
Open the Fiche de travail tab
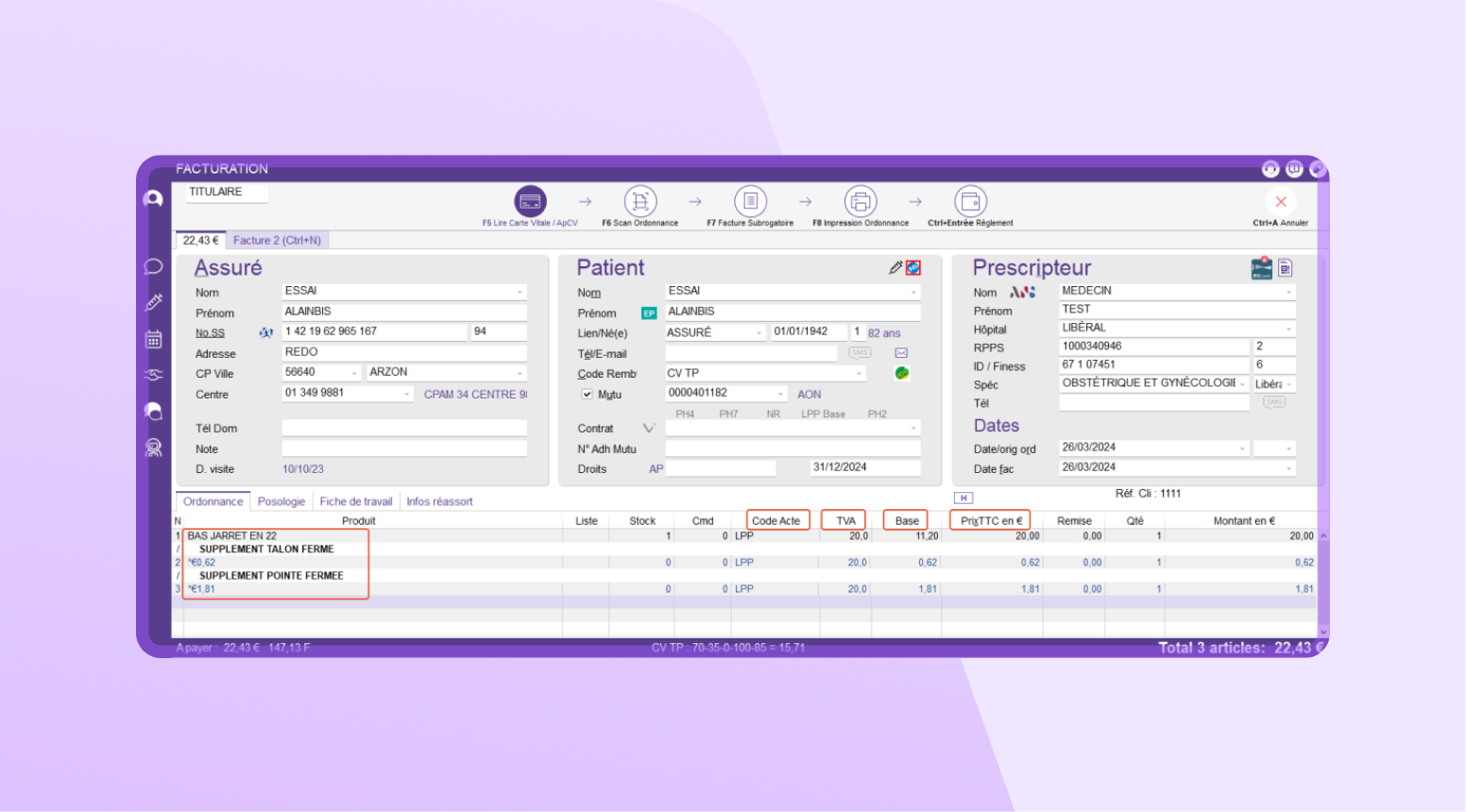coord(355,501)
